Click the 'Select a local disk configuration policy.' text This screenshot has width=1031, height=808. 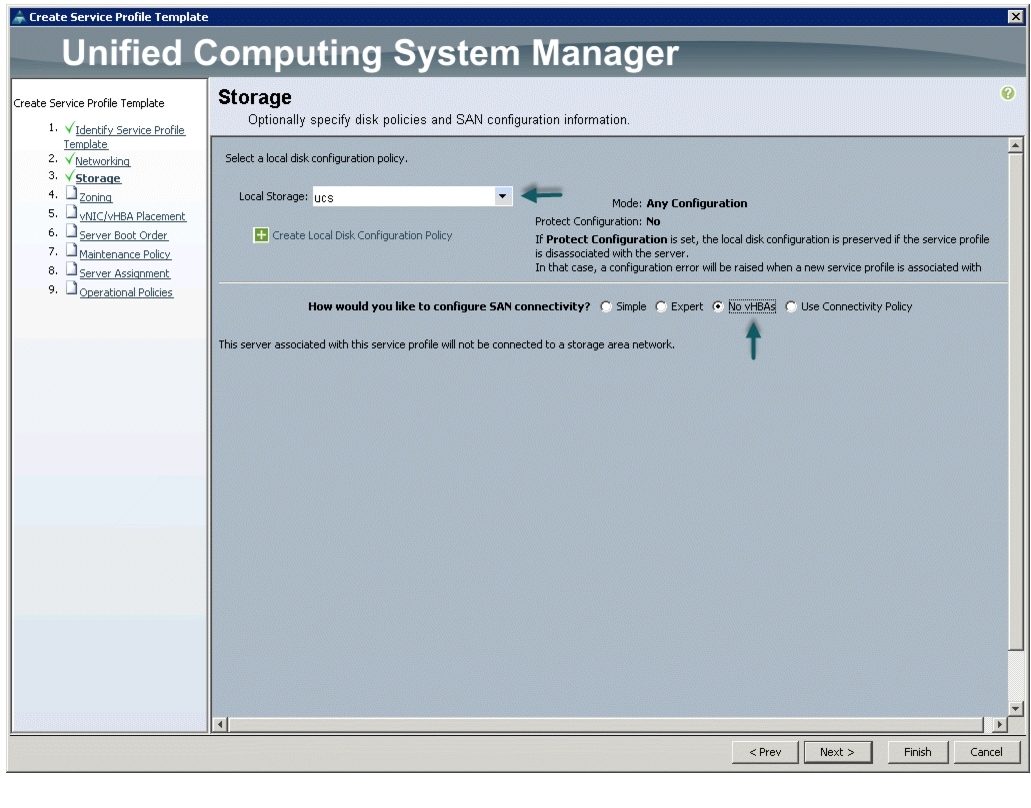pos(316,158)
